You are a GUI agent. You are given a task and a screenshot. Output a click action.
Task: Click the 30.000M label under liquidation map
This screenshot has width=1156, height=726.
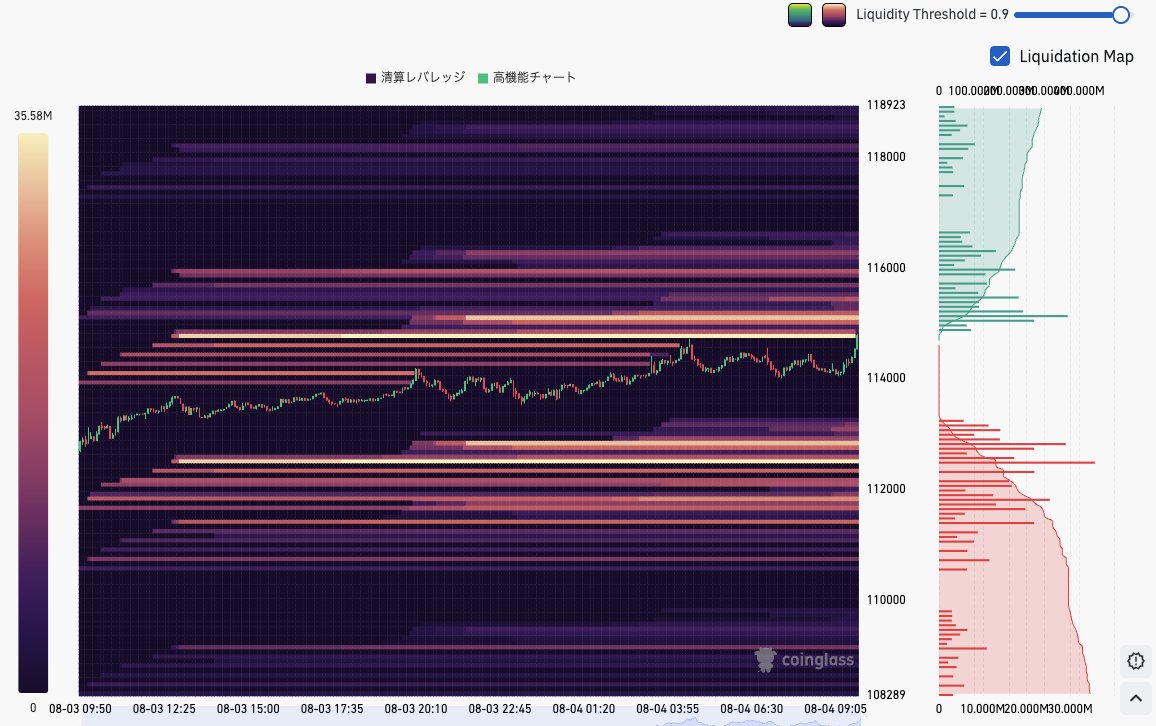pyautogui.click(x=1070, y=709)
